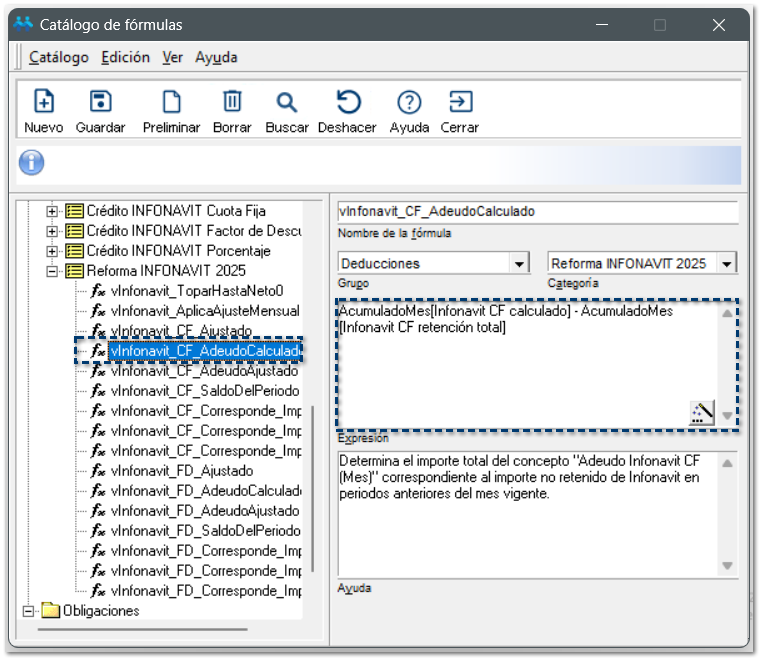Open the Catálogo menu
The height and width of the screenshot is (661, 762).
59,57
